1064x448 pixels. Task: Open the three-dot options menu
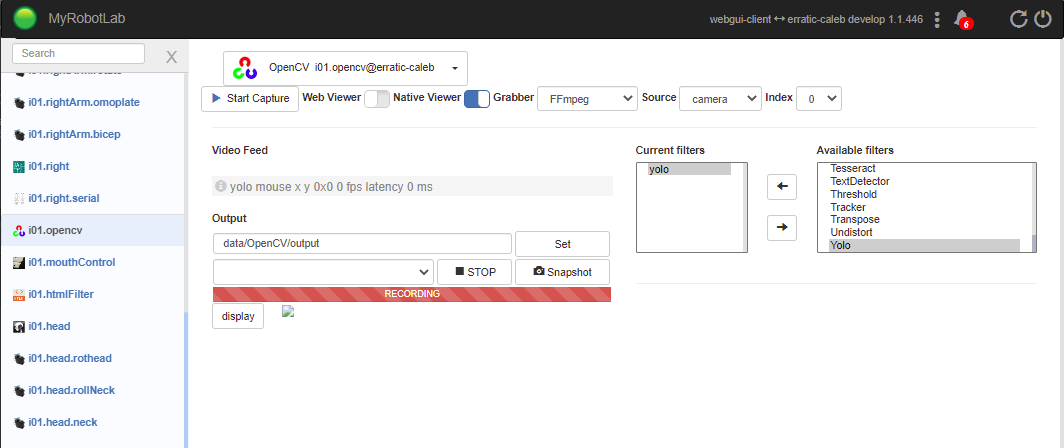[x=936, y=19]
